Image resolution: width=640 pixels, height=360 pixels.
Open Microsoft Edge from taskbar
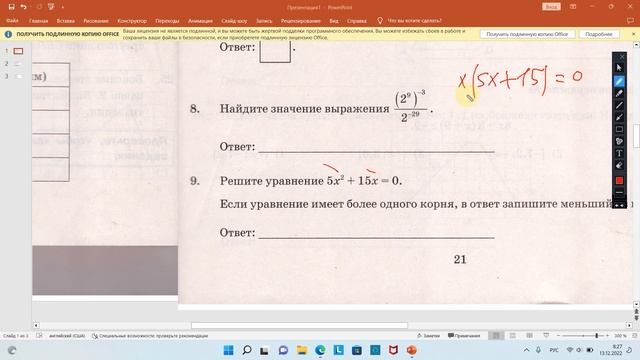click(320, 350)
